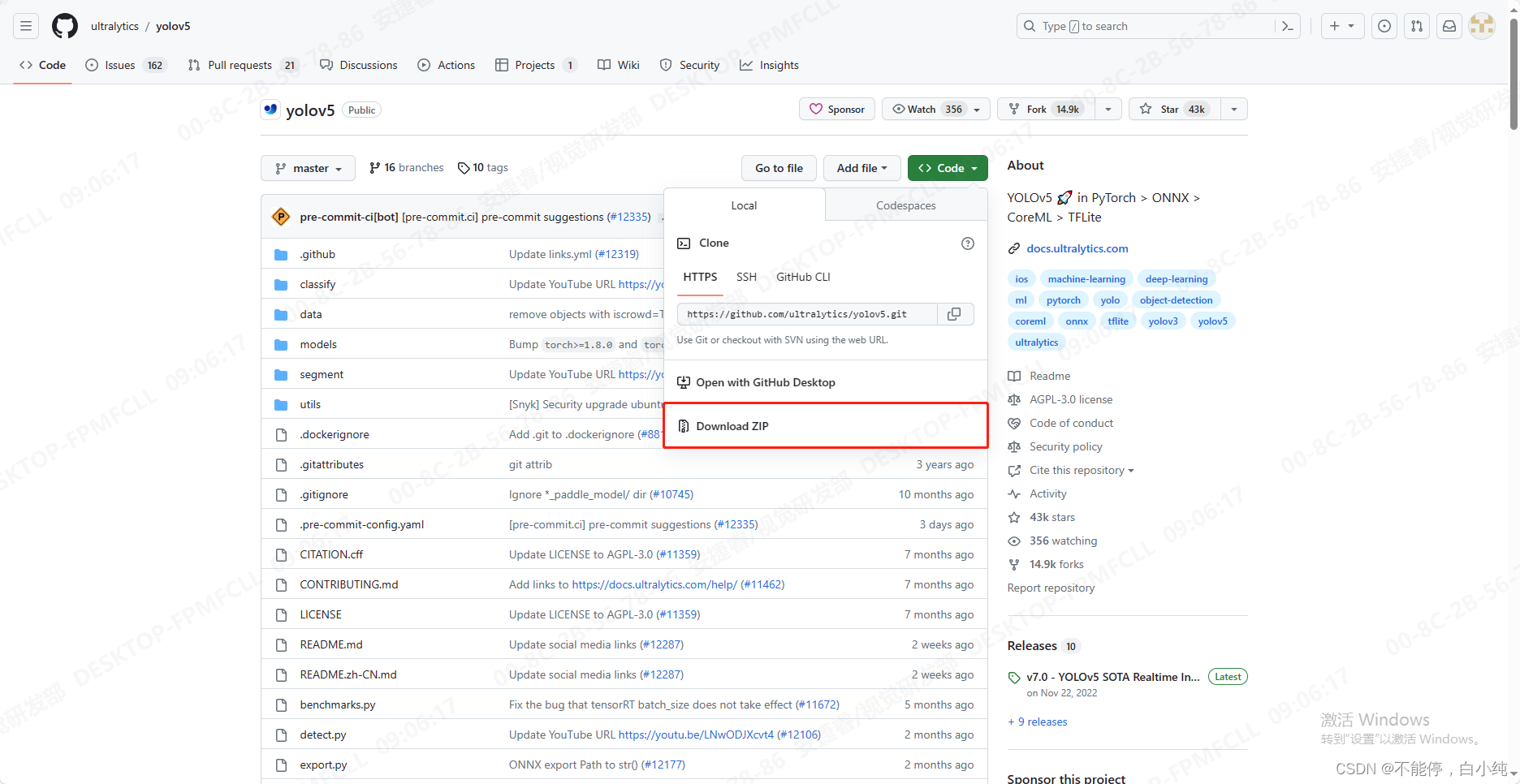The image size is (1520, 784).
Task: Click the Go to file button
Action: pos(779,168)
